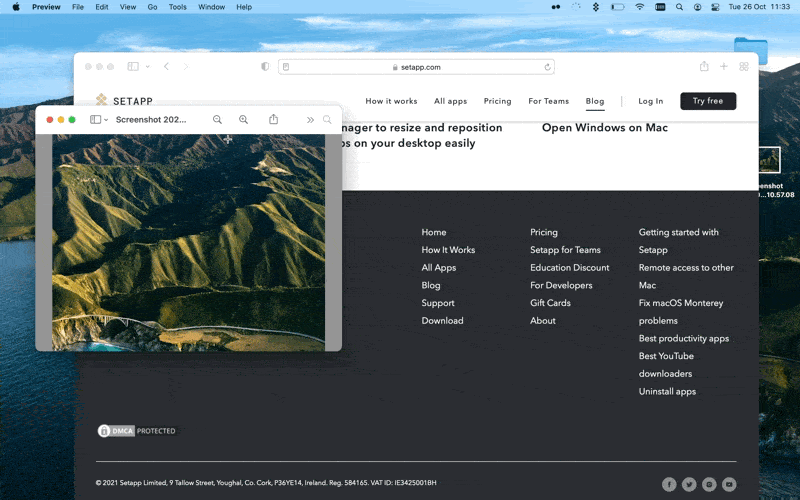Go forward in Safari

[186, 66]
